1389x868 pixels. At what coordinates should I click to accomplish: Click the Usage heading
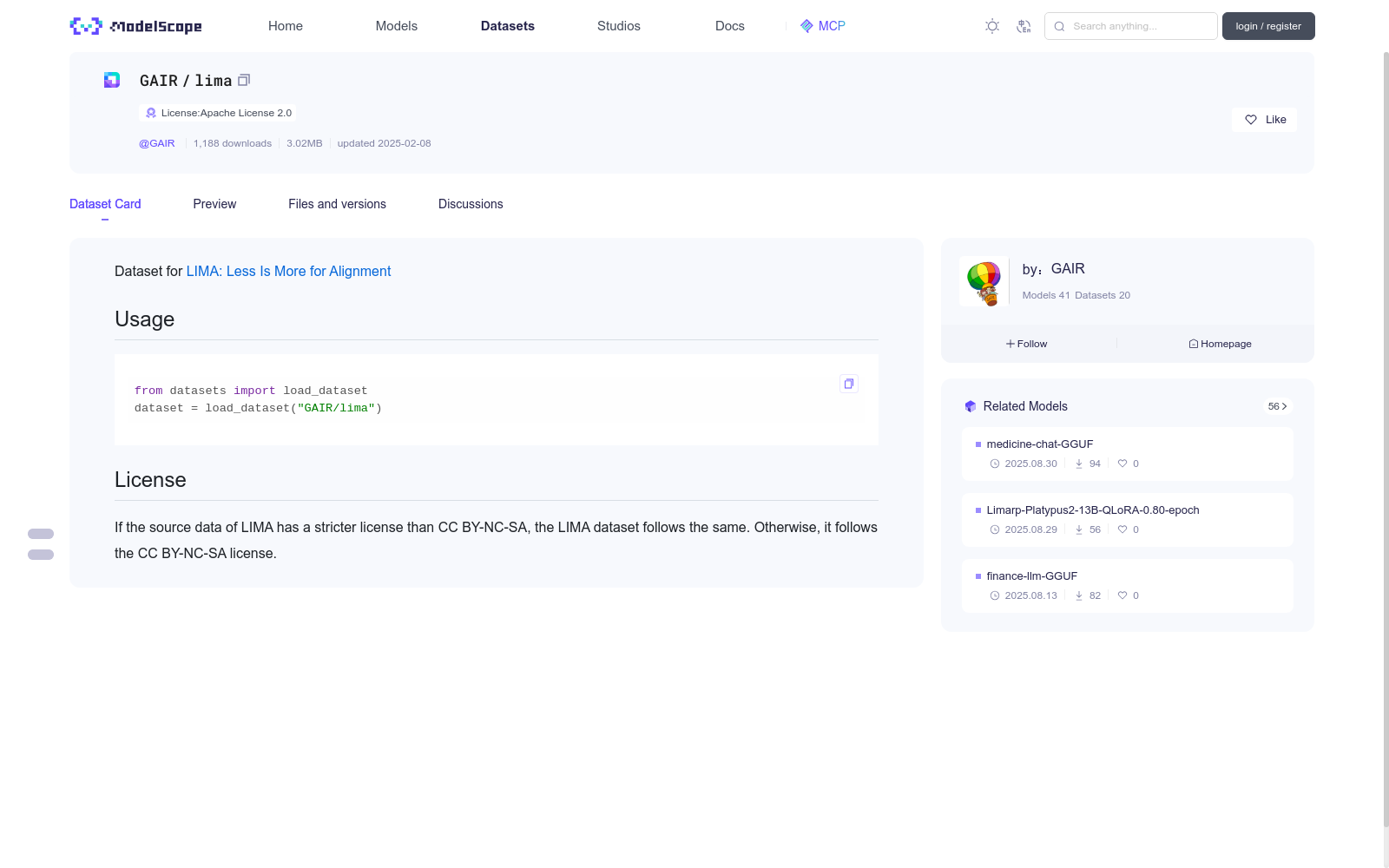[x=144, y=319]
